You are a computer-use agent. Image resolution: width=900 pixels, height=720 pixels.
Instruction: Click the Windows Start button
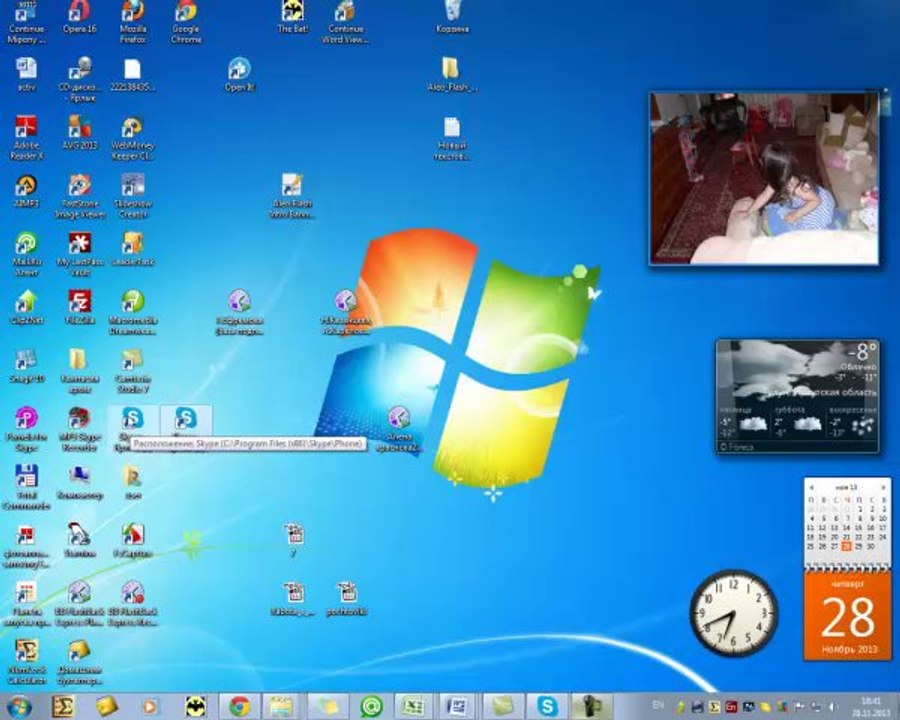tap(18, 706)
